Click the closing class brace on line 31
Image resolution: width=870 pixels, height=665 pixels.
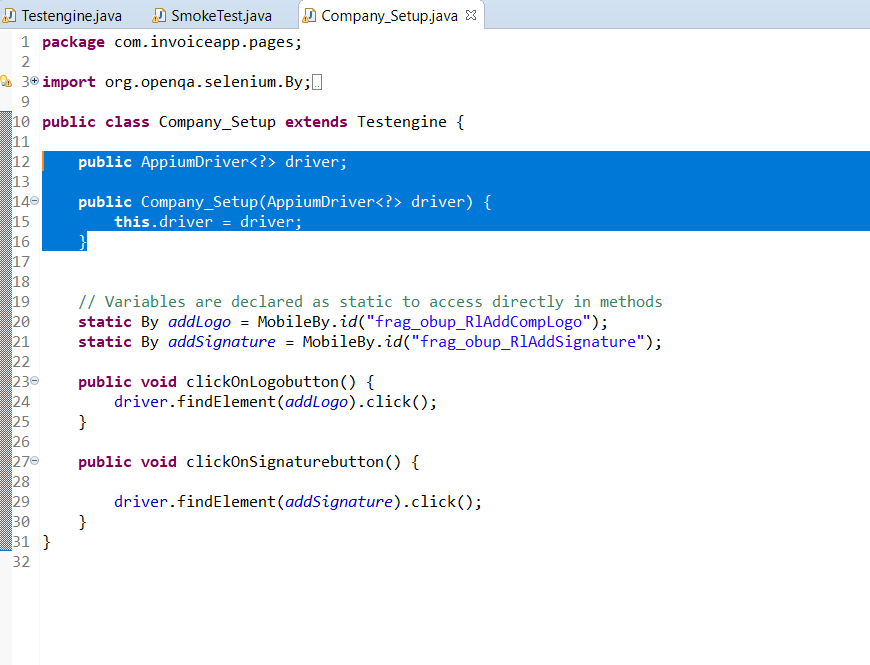click(x=47, y=542)
